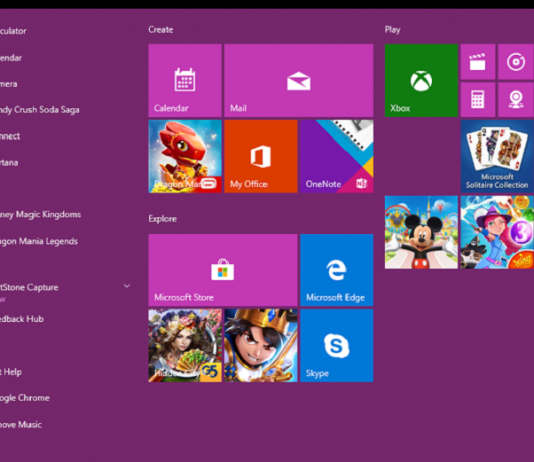
Task: Open the Skype tile
Action: click(x=337, y=345)
